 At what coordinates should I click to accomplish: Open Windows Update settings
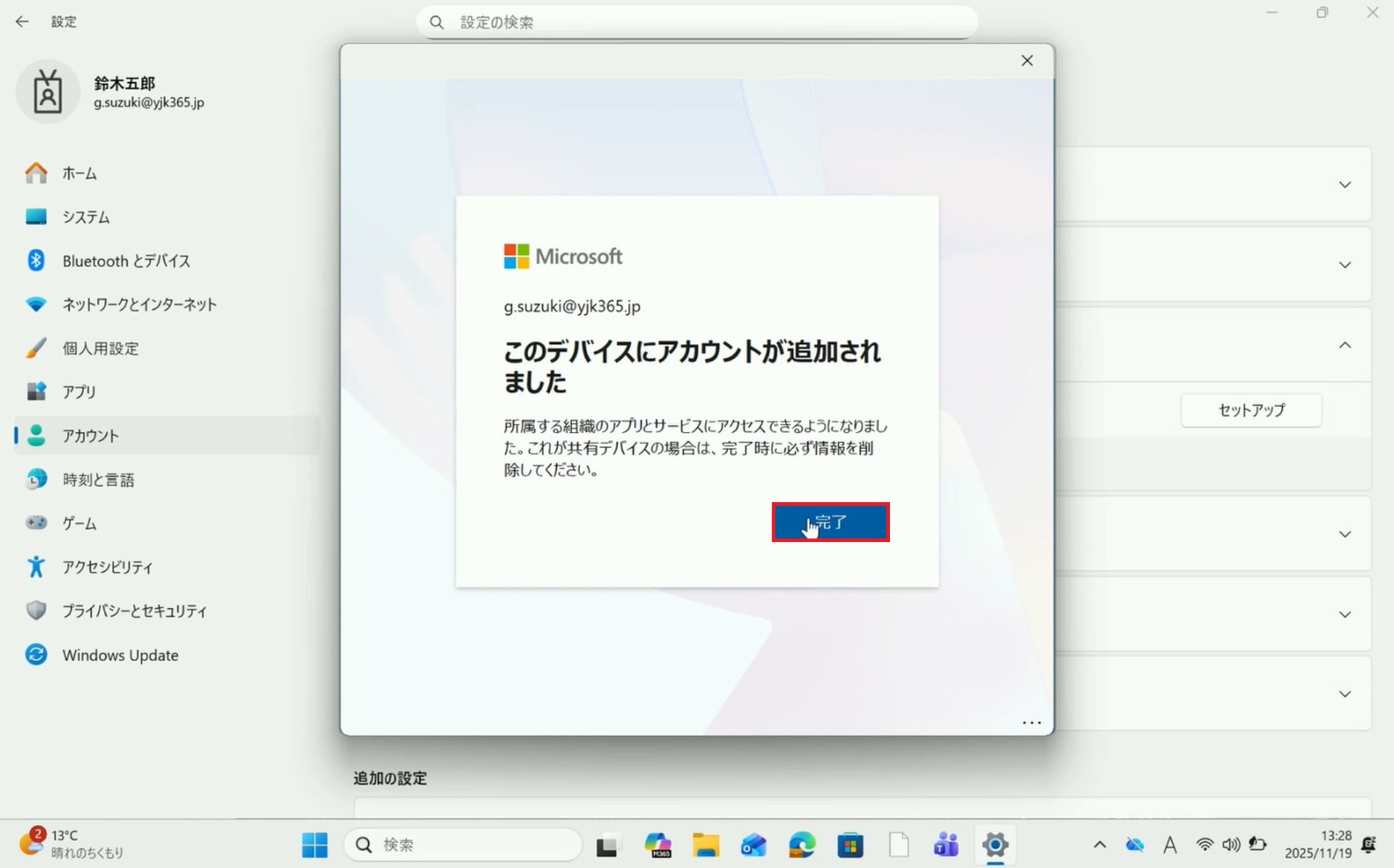(x=120, y=655)
